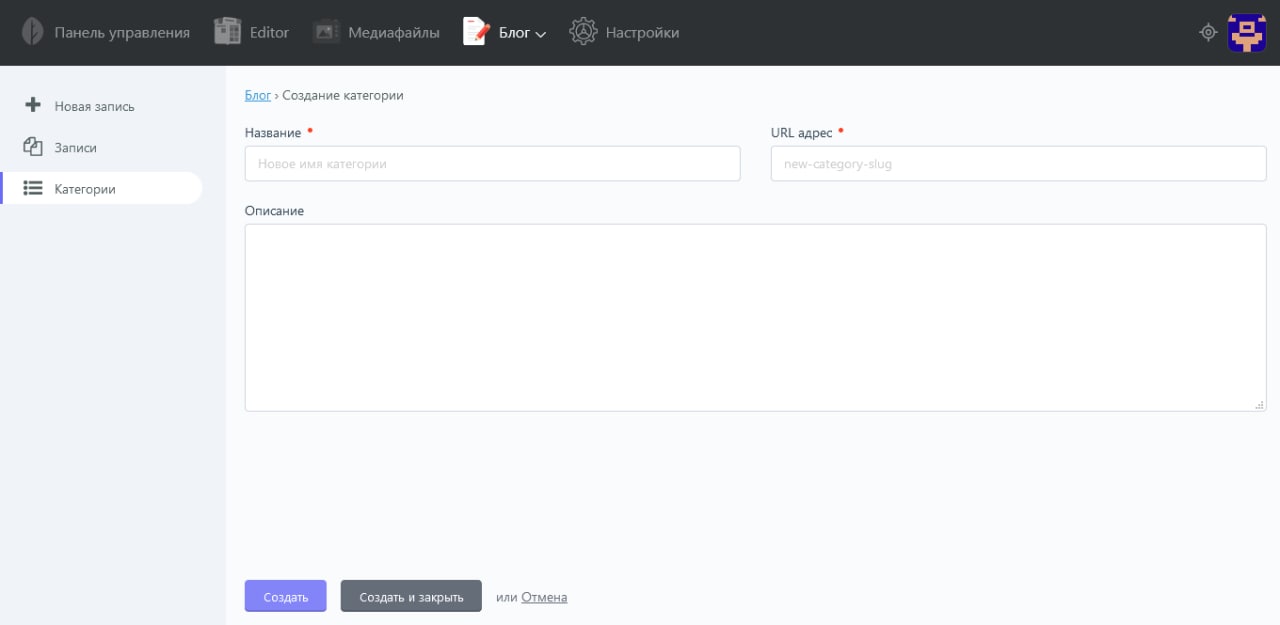Click the Создать button

pyautogui.click(x=285, y=597)
